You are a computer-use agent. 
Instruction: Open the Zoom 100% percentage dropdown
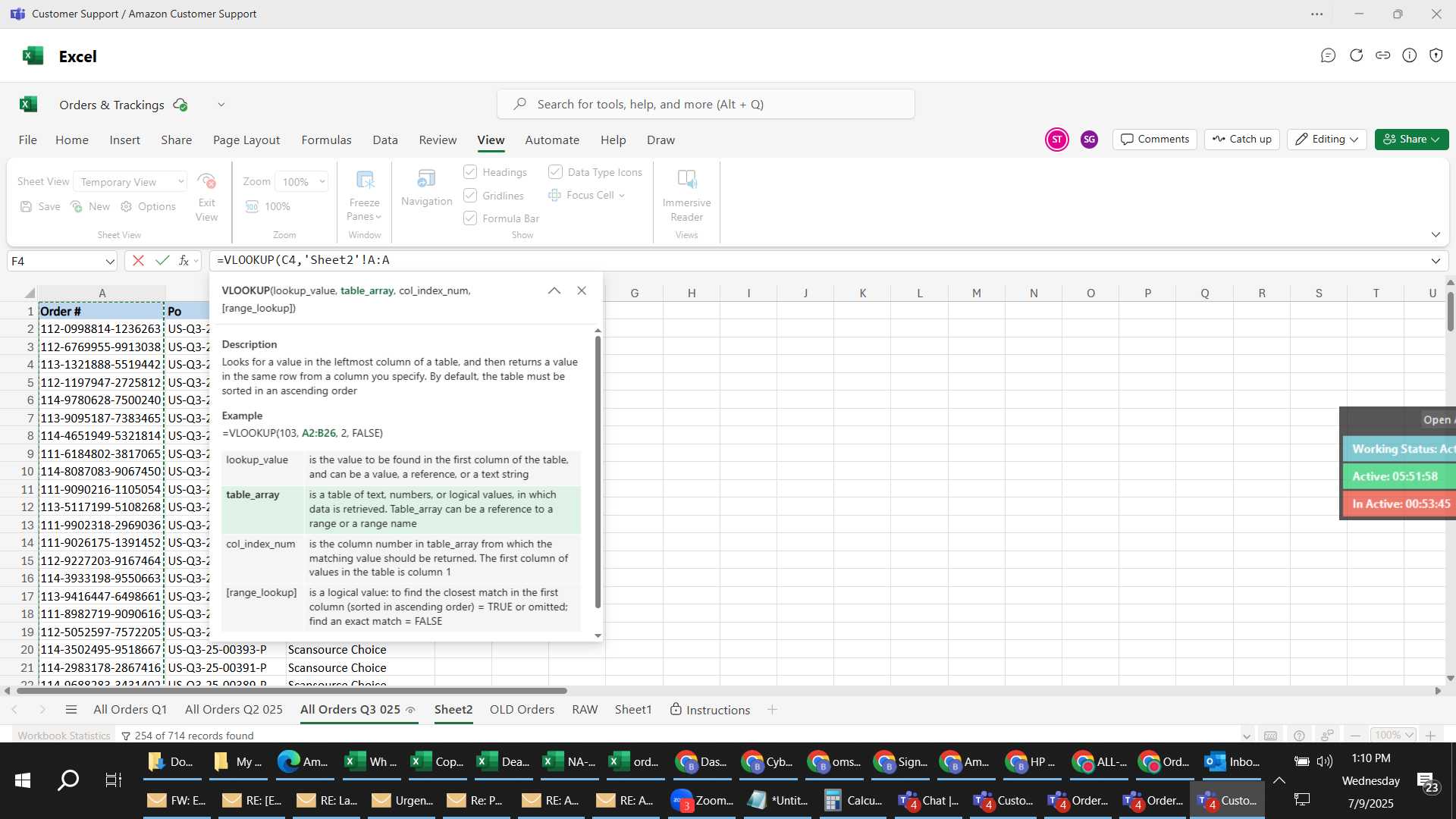(x=322, y=182)
